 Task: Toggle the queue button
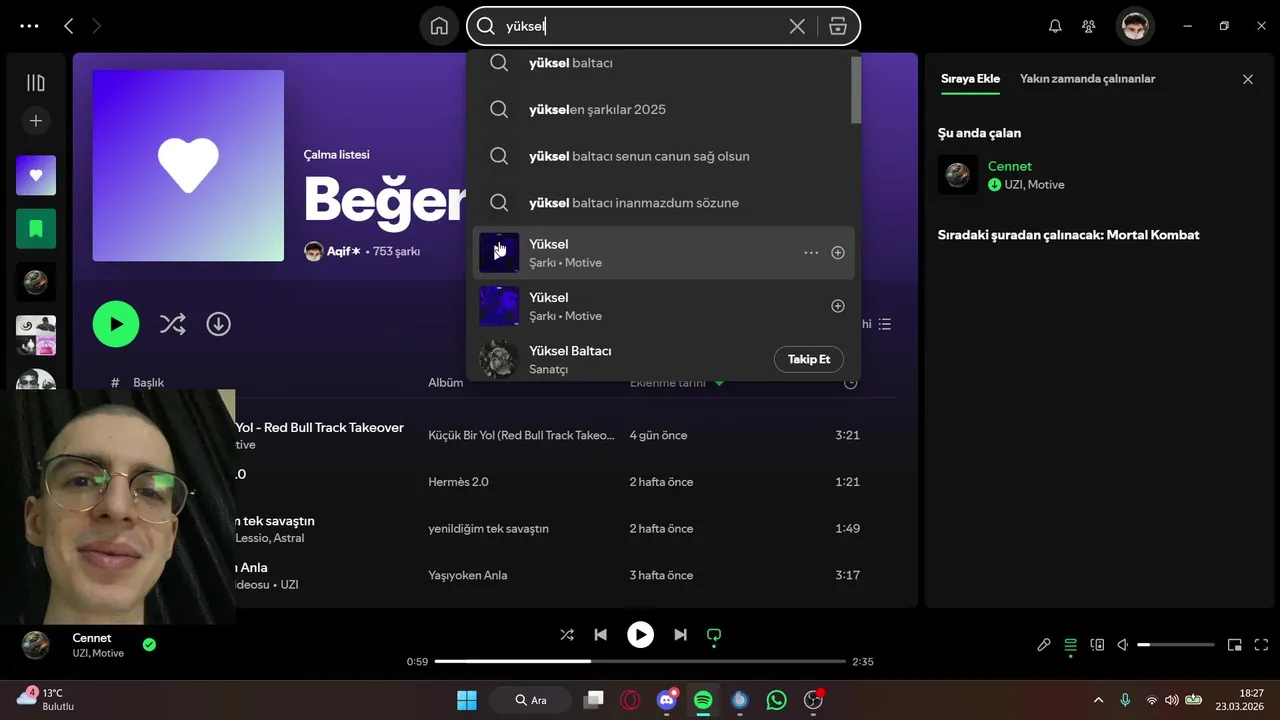tap(1070, 645)
